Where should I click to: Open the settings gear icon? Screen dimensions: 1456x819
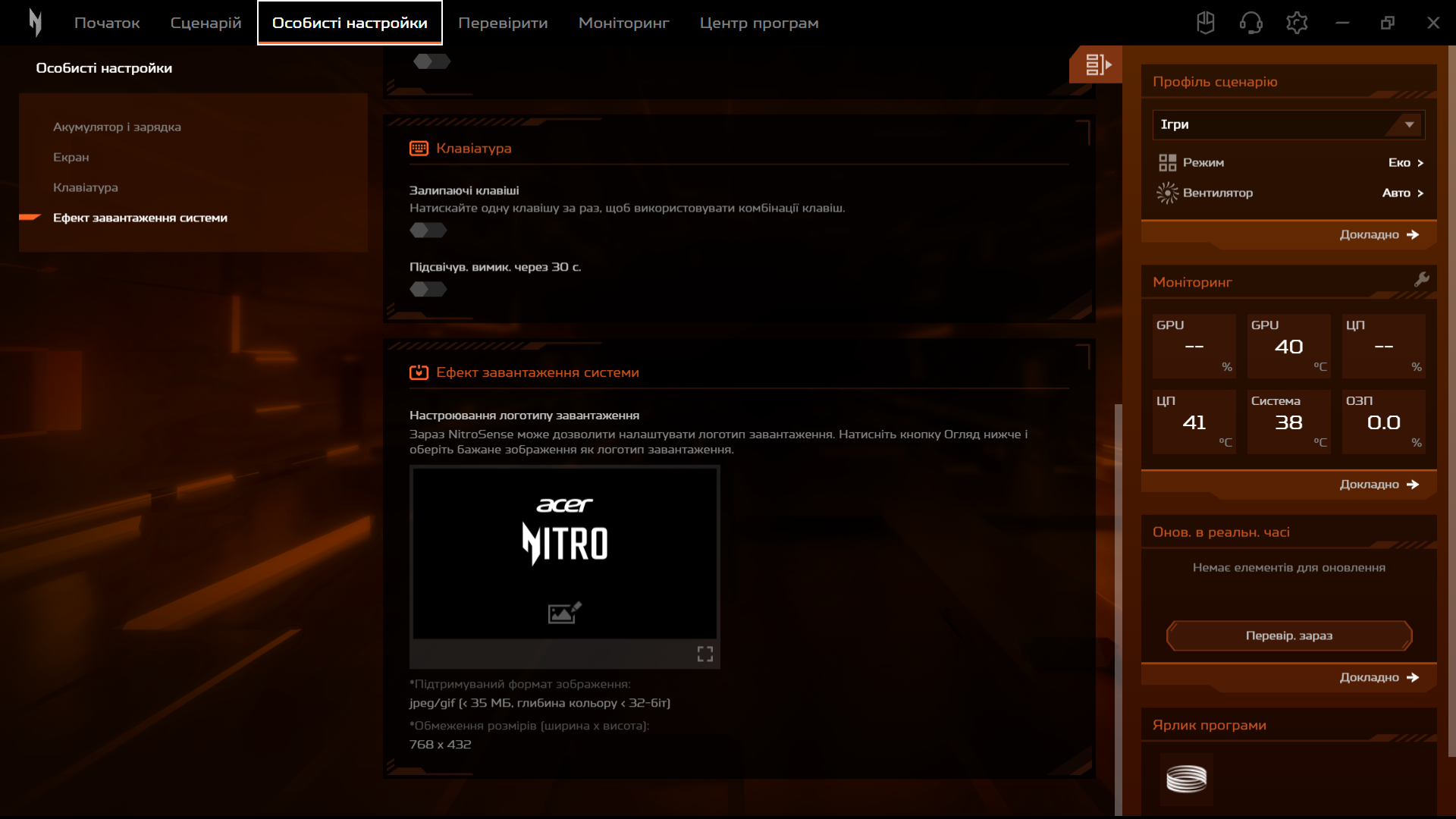point(1297,23)
